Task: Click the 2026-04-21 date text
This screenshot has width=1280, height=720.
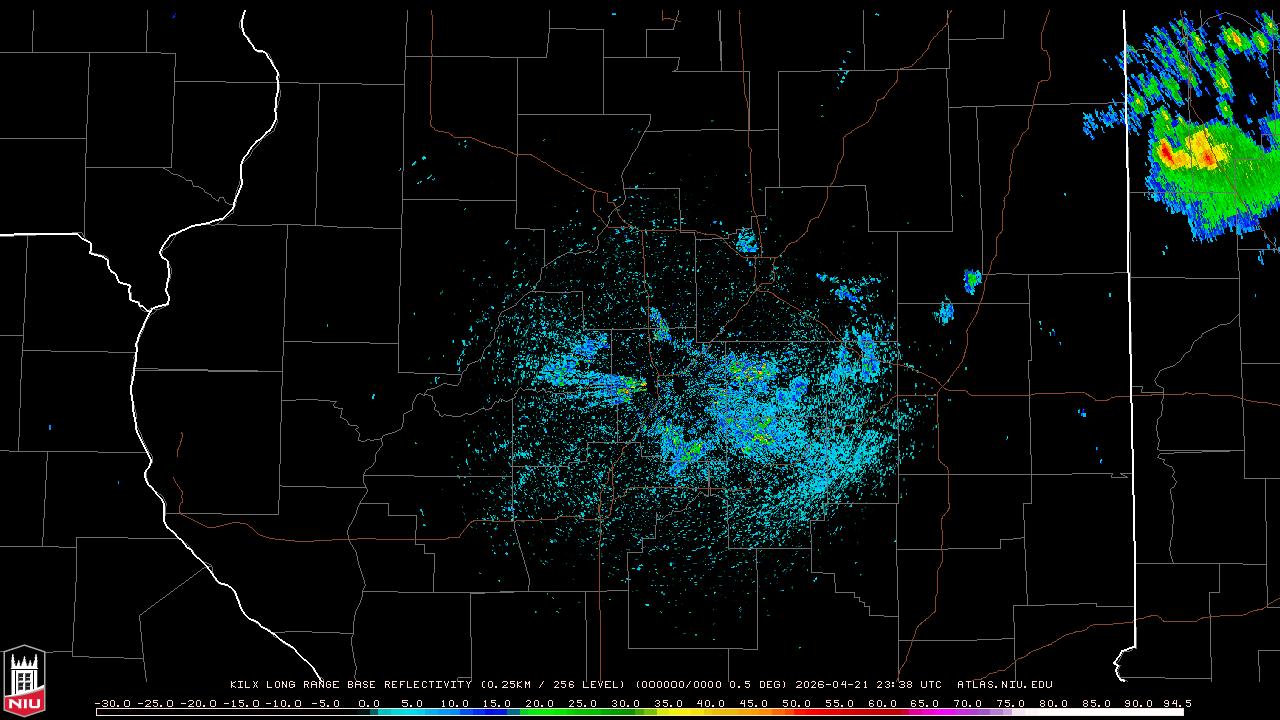Action: pyautogui.click(x=831, y=685)
